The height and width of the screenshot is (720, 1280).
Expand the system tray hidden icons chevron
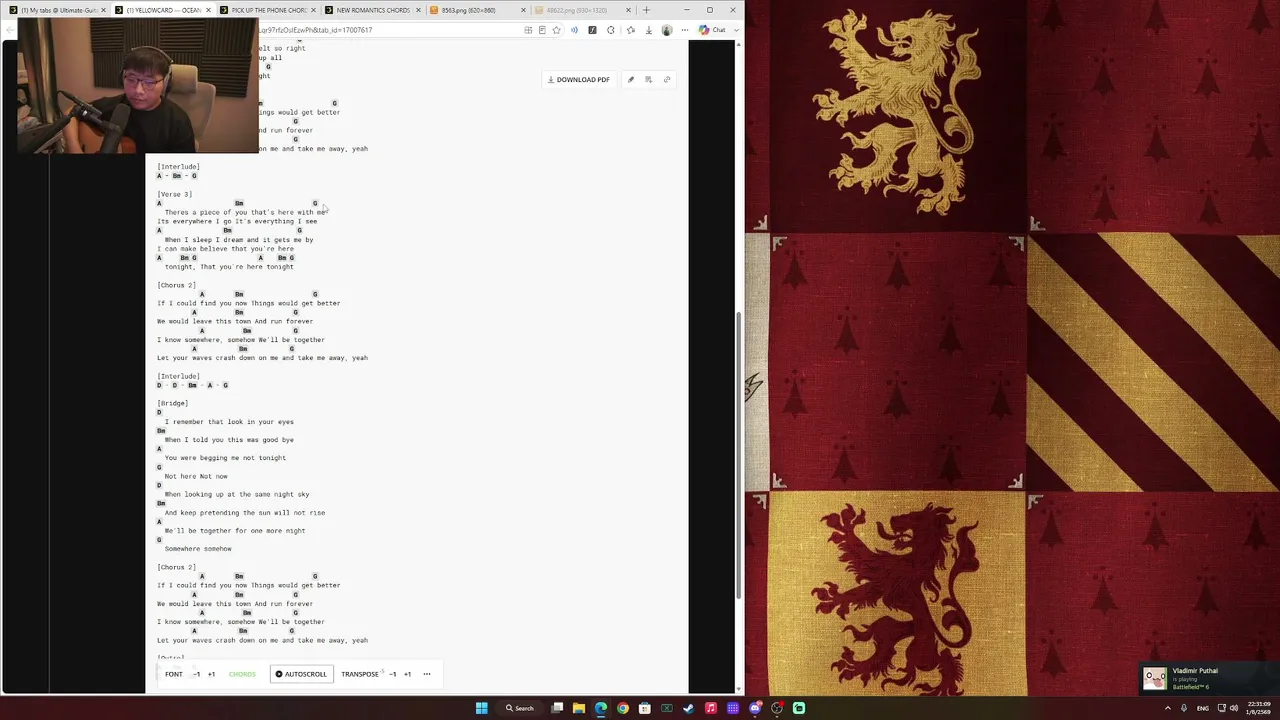click(x=1166, y=708)
